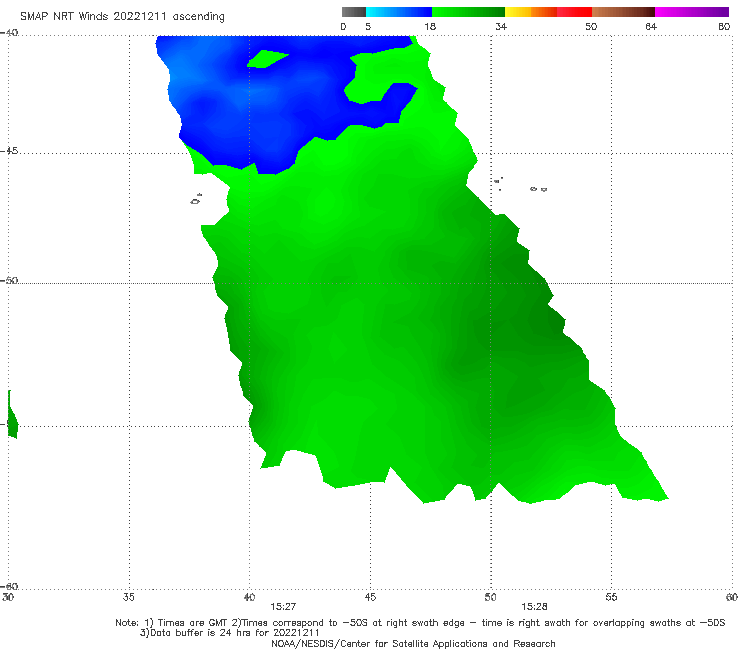
Task: Click the note '3)Data buffer is 24 hrs'
Action: 229,633
